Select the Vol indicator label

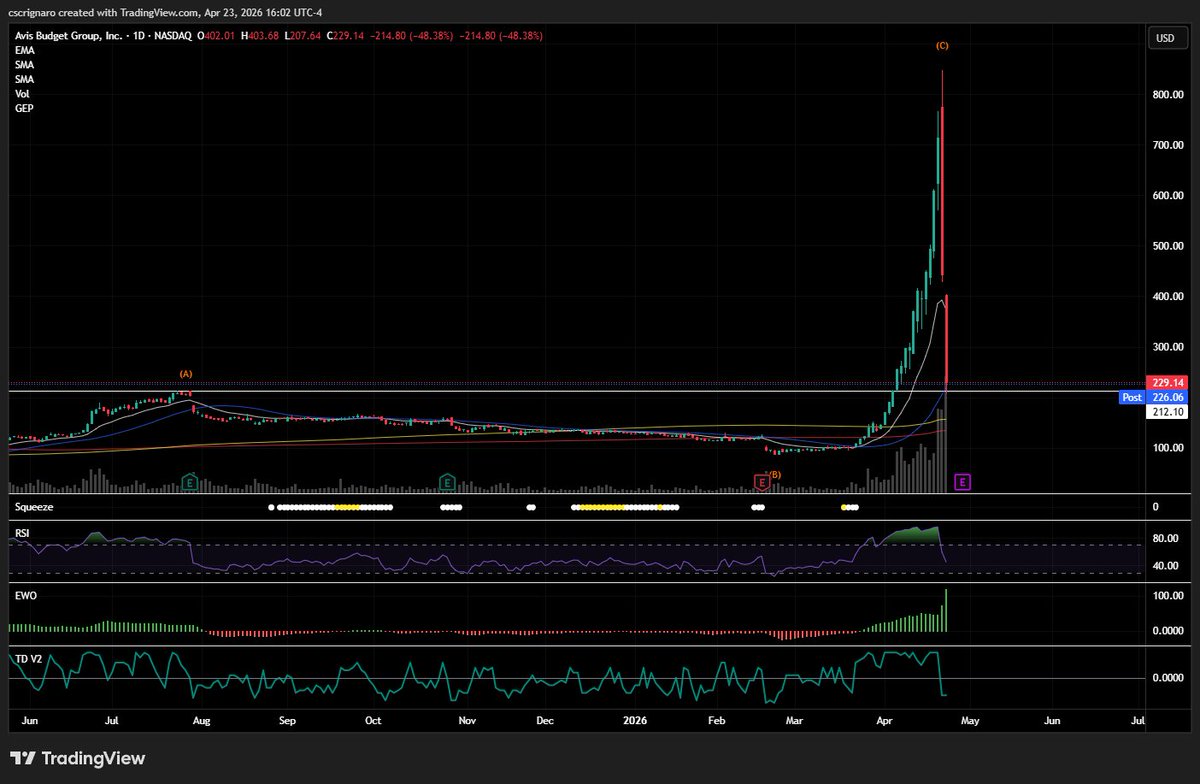click(x=21, y=93)
